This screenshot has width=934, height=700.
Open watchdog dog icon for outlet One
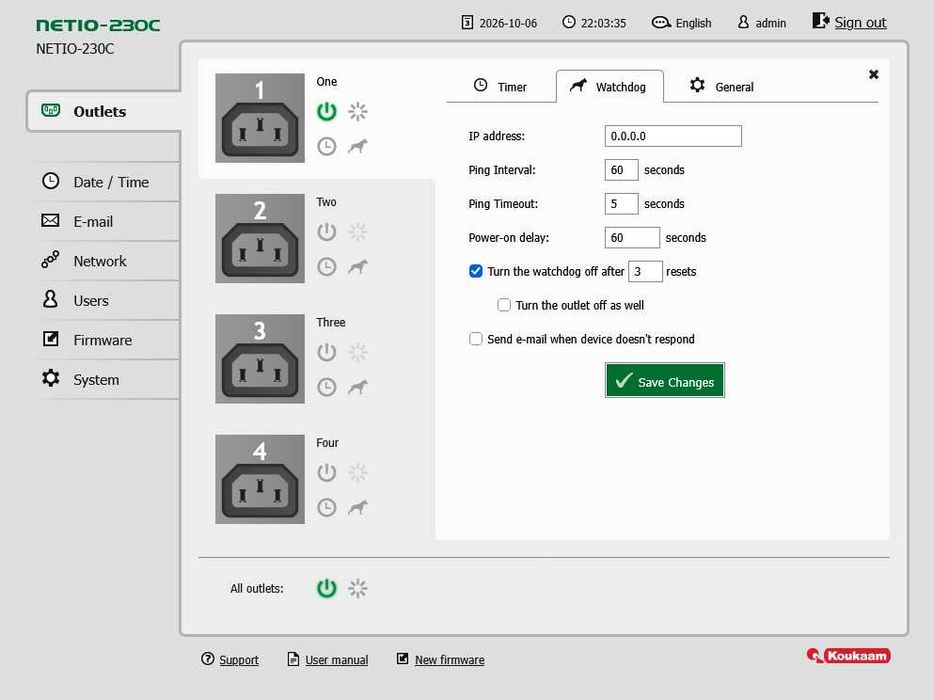[357, 147]
